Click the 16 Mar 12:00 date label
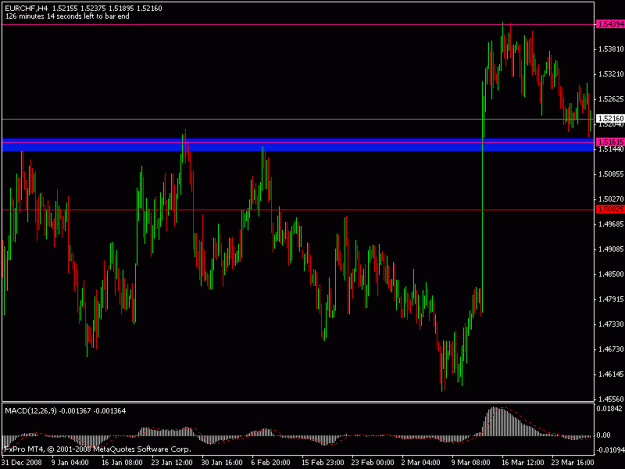The width and height of the screenshot is (625, 469). point(523,462)
